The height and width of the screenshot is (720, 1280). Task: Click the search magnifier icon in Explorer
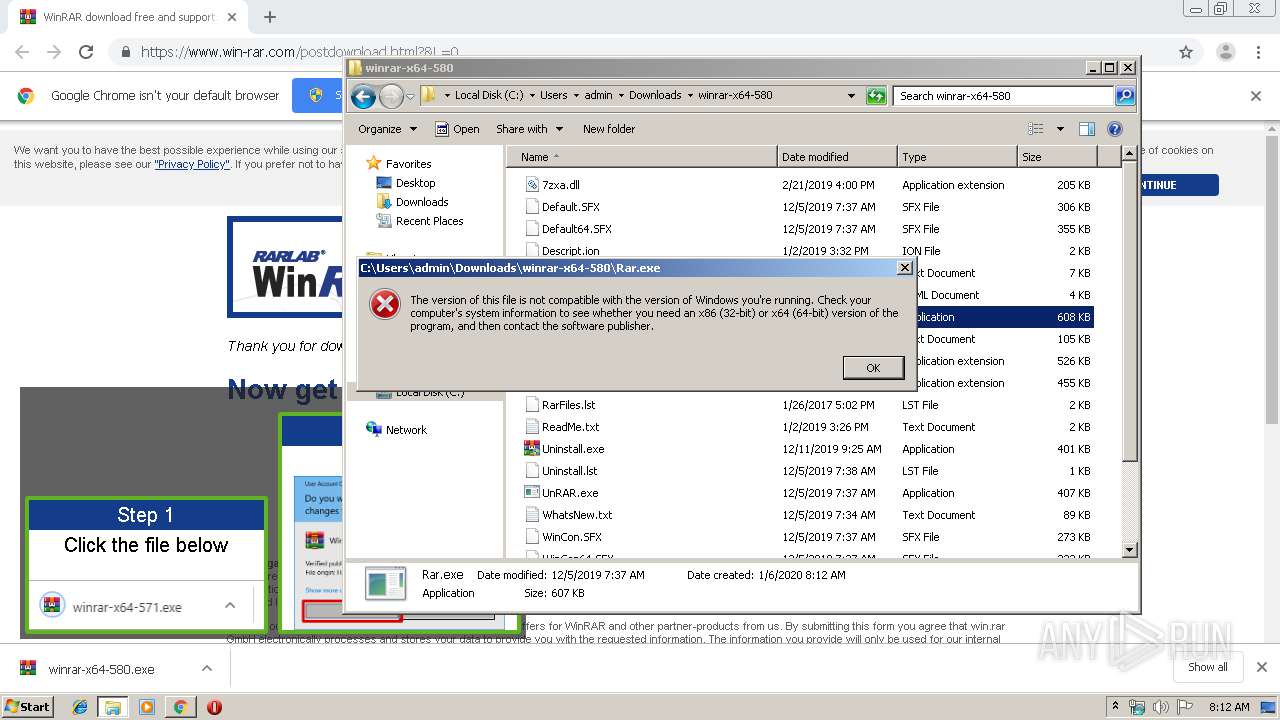coord(1125,96)
